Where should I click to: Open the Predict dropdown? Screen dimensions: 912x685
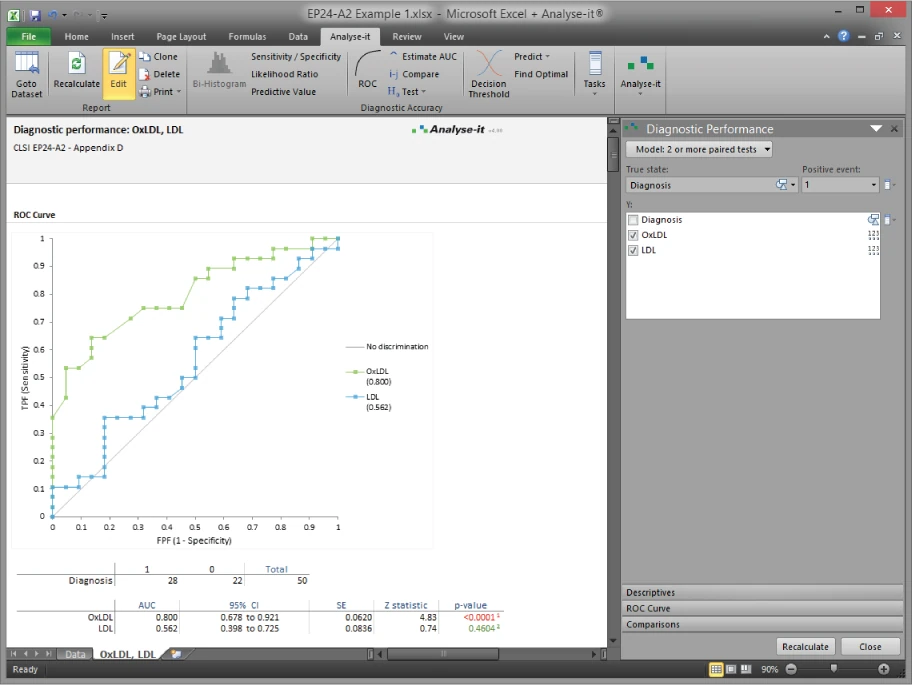532,56
